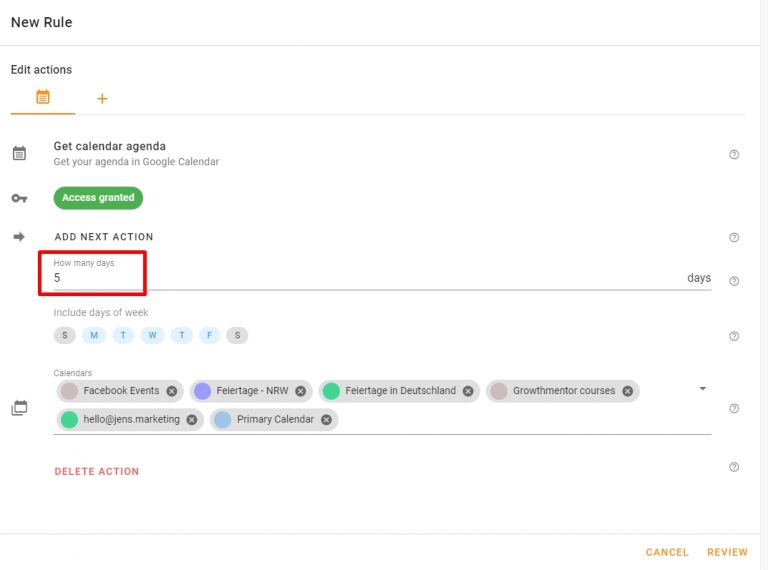
Task: Add a new action with plus tab
Action: pos(102,99)
